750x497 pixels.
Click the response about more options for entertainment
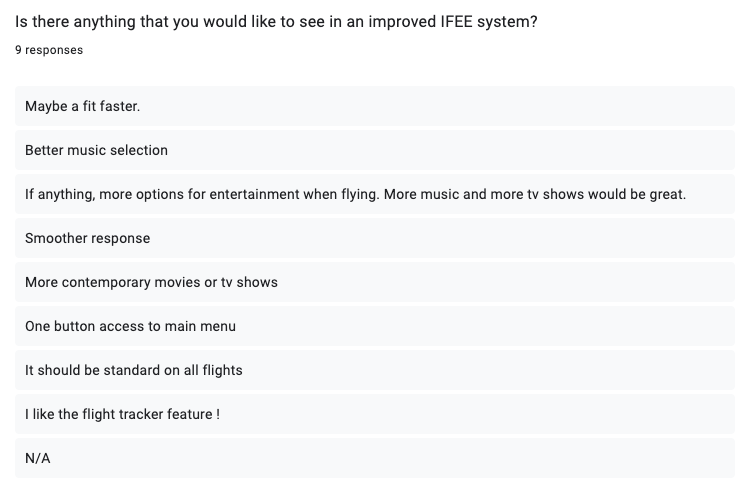point(375,194)
